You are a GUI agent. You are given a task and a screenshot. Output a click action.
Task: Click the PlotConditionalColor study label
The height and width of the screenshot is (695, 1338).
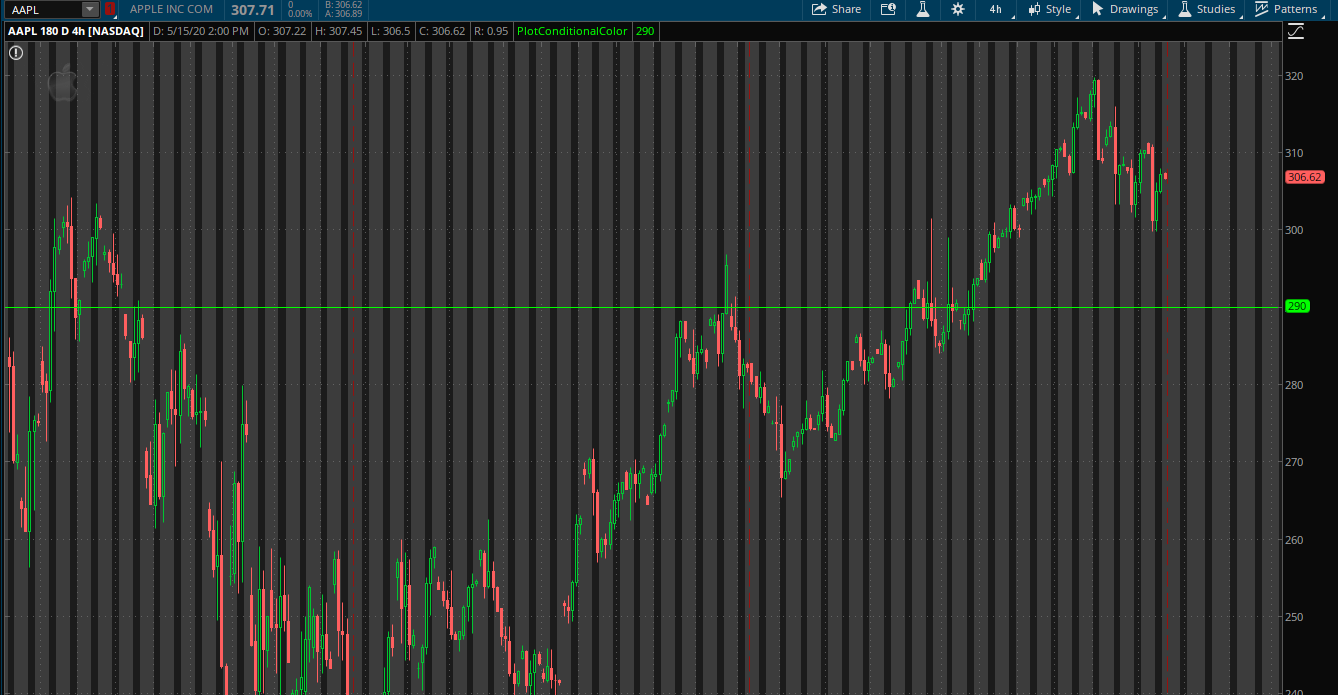(572, 31)
